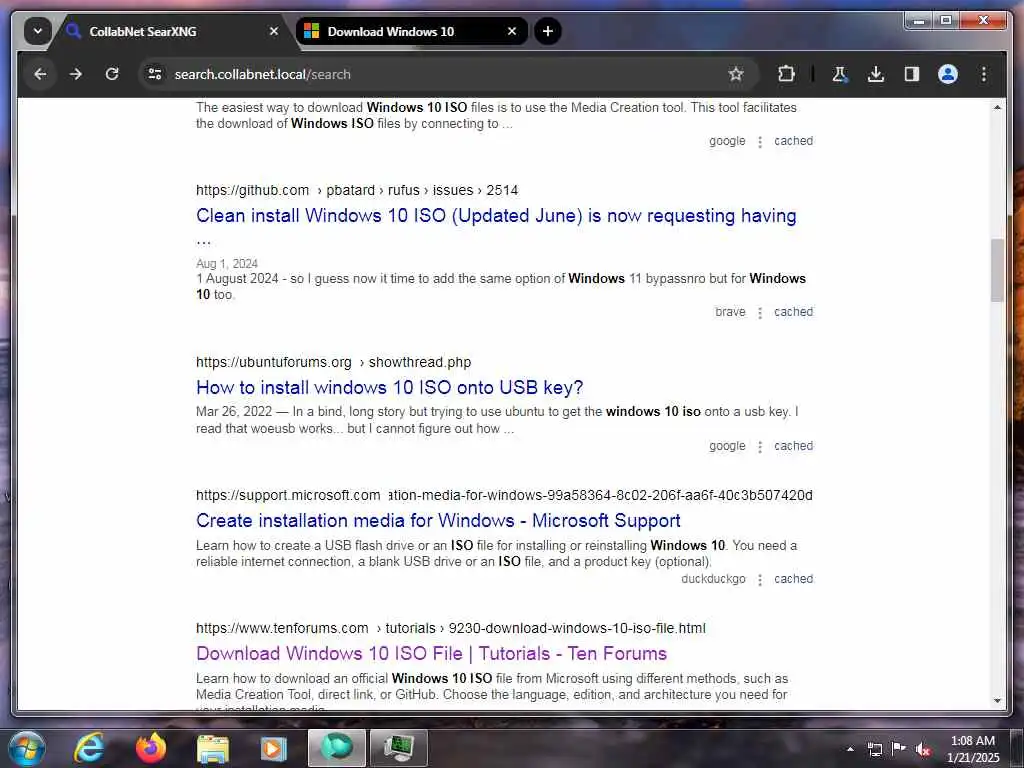Expand three-dot options beside duckduckgo engine label
The height and width of the screenshot is (768, 1024).
pyautogui.click(x=760, y=580)
